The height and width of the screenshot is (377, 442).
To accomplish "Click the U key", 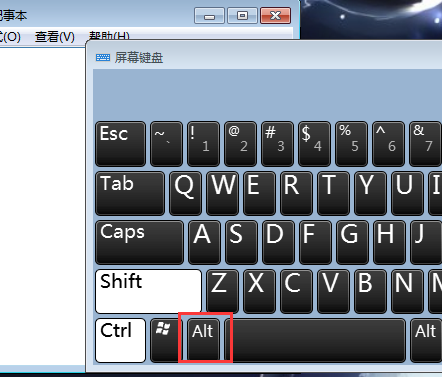I will coord(407,193).
